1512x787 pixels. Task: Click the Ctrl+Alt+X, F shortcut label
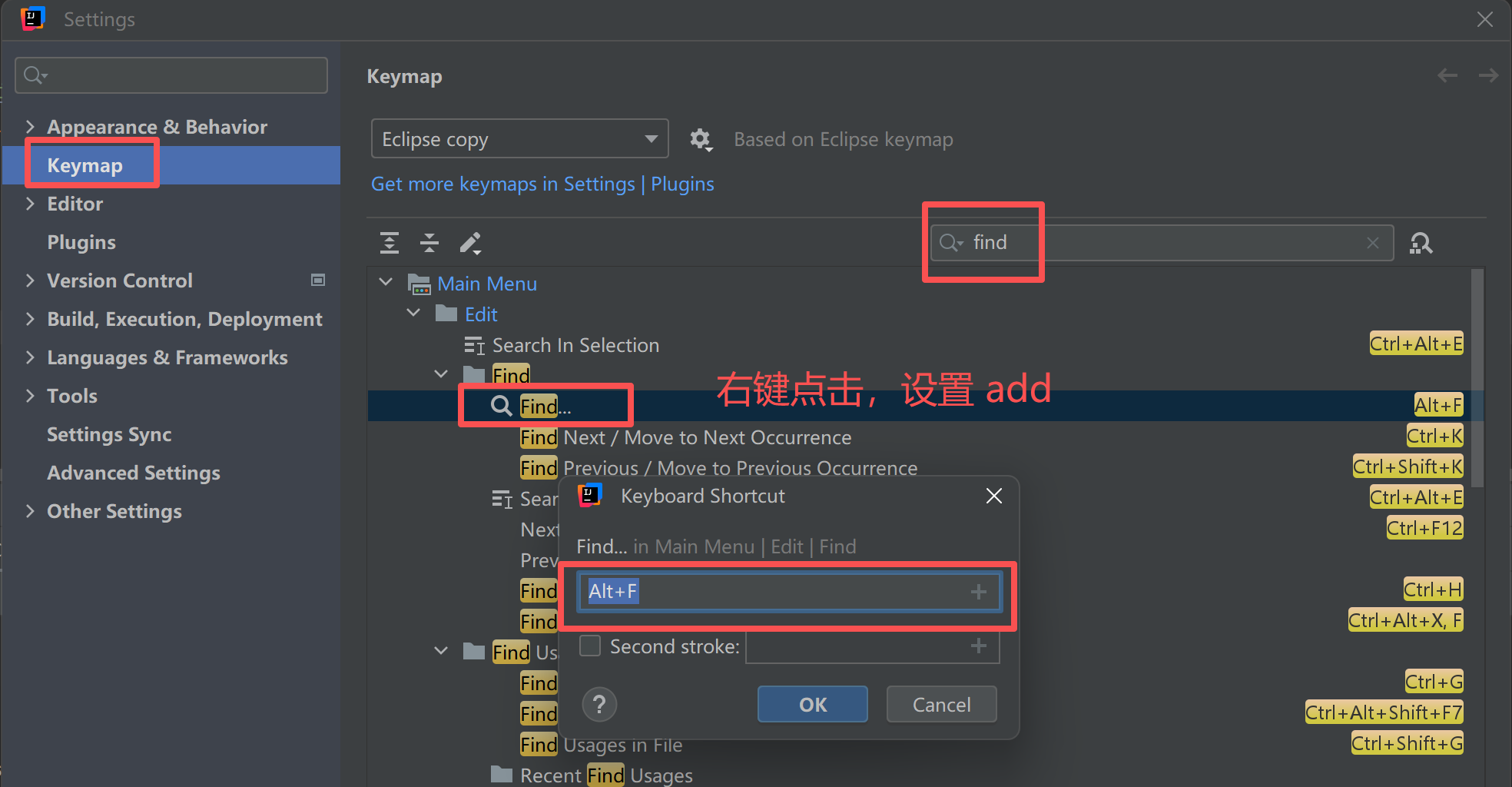[1405, 621]
